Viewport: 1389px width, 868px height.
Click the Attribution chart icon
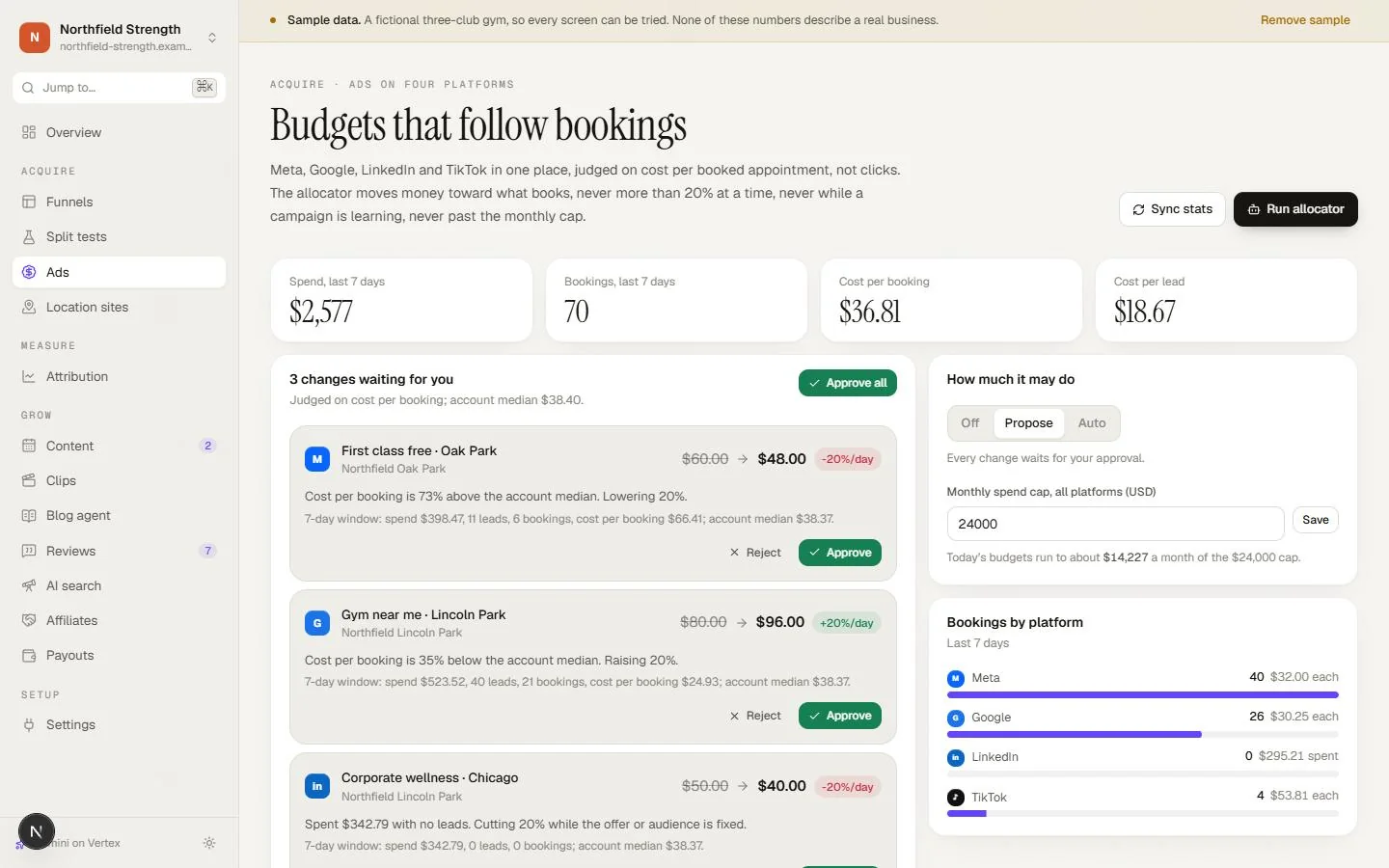tap(29, 376)
